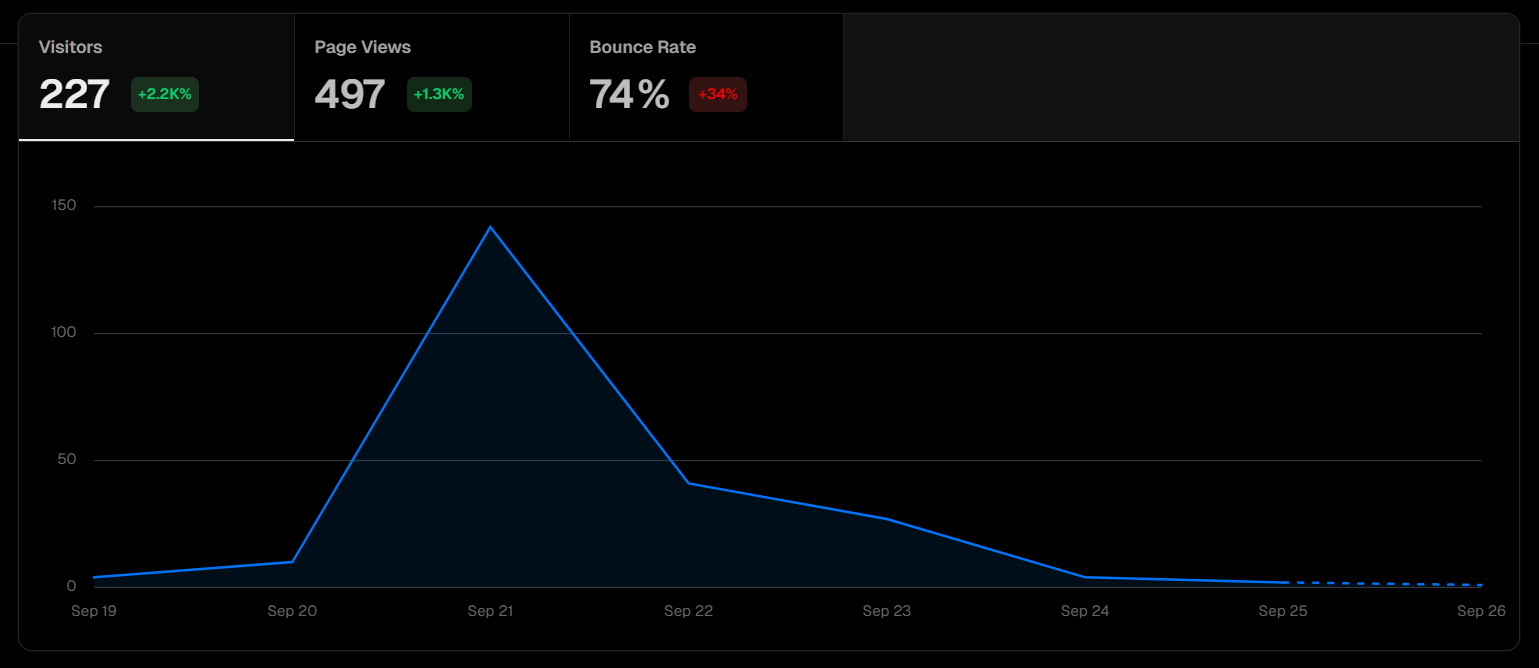
Task: Click the +1.3K% growth indicator
Action: 439,94
